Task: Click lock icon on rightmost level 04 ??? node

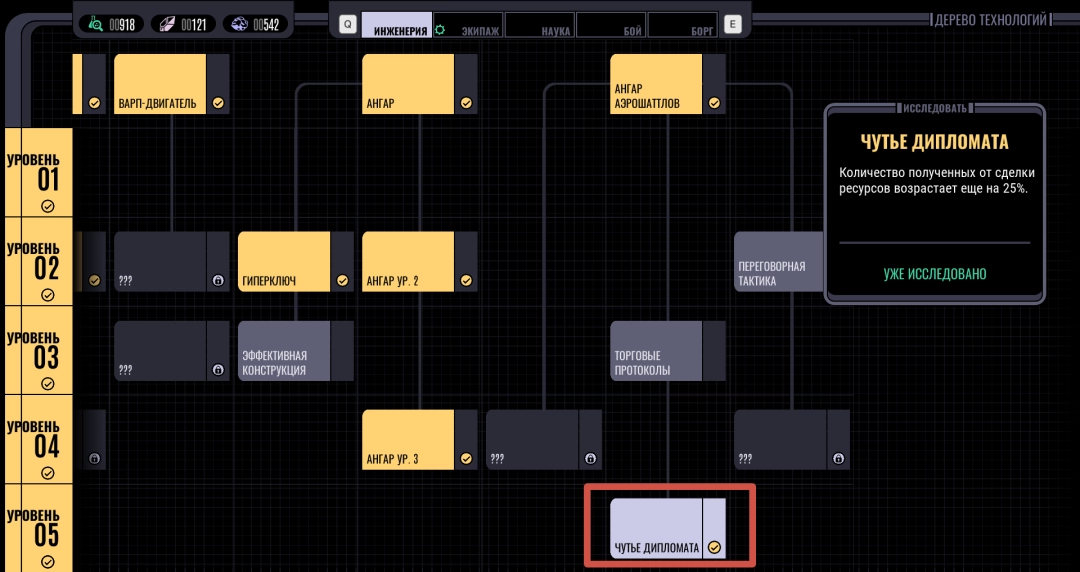Action: [x=838, y=459]
